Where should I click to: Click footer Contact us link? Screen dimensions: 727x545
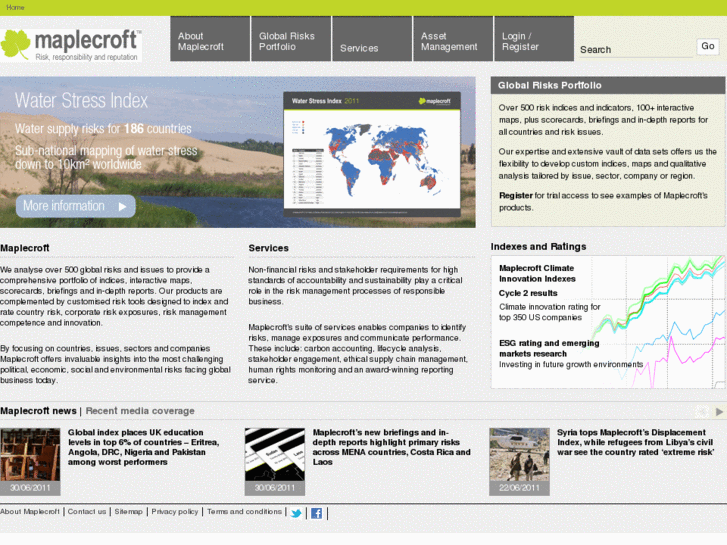(x=87, y=512)
